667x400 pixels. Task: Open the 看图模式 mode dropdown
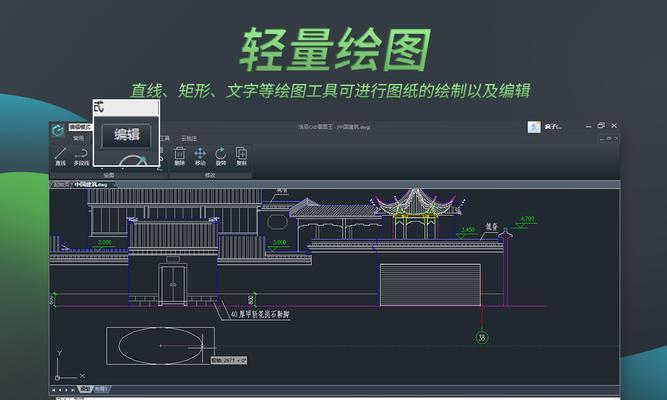point(80,127)
